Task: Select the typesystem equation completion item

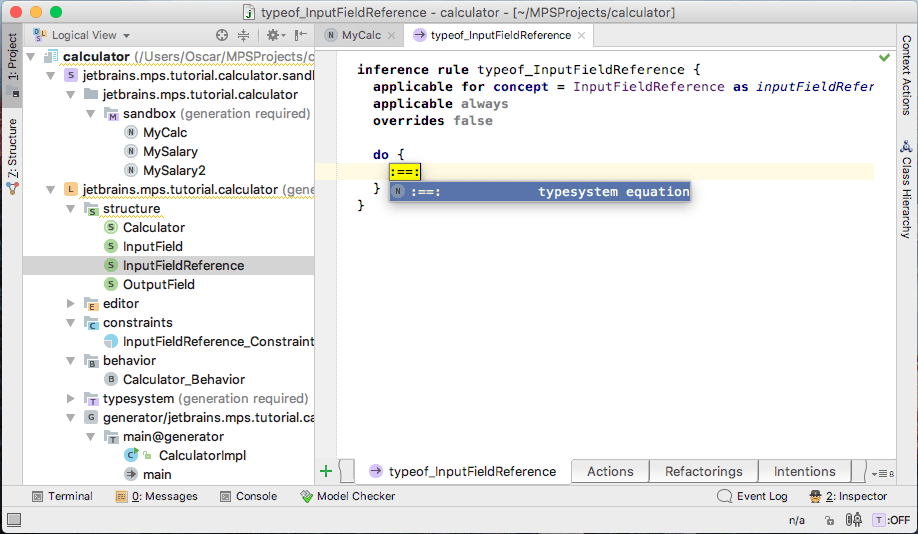Action: [x=540, y=191]
